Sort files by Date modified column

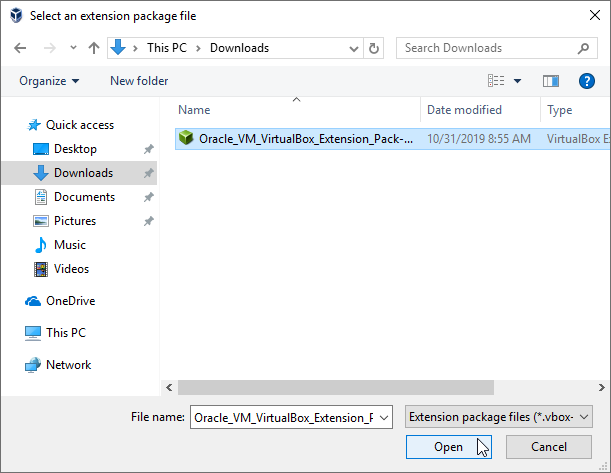click(x=464, y=110)
